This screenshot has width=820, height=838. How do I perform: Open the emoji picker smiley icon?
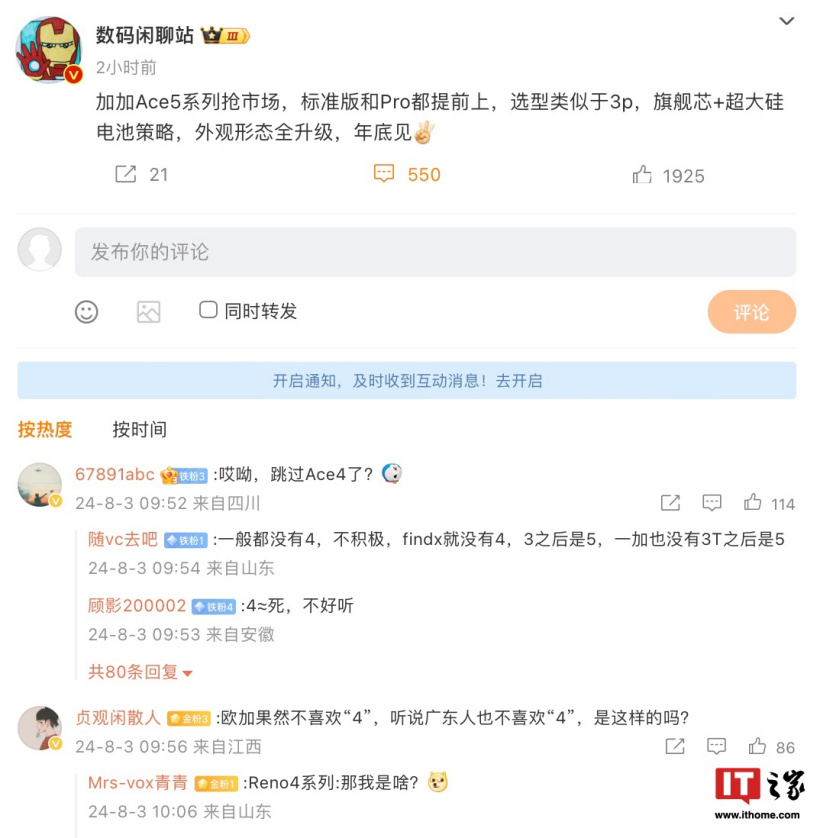click(87, 312)
